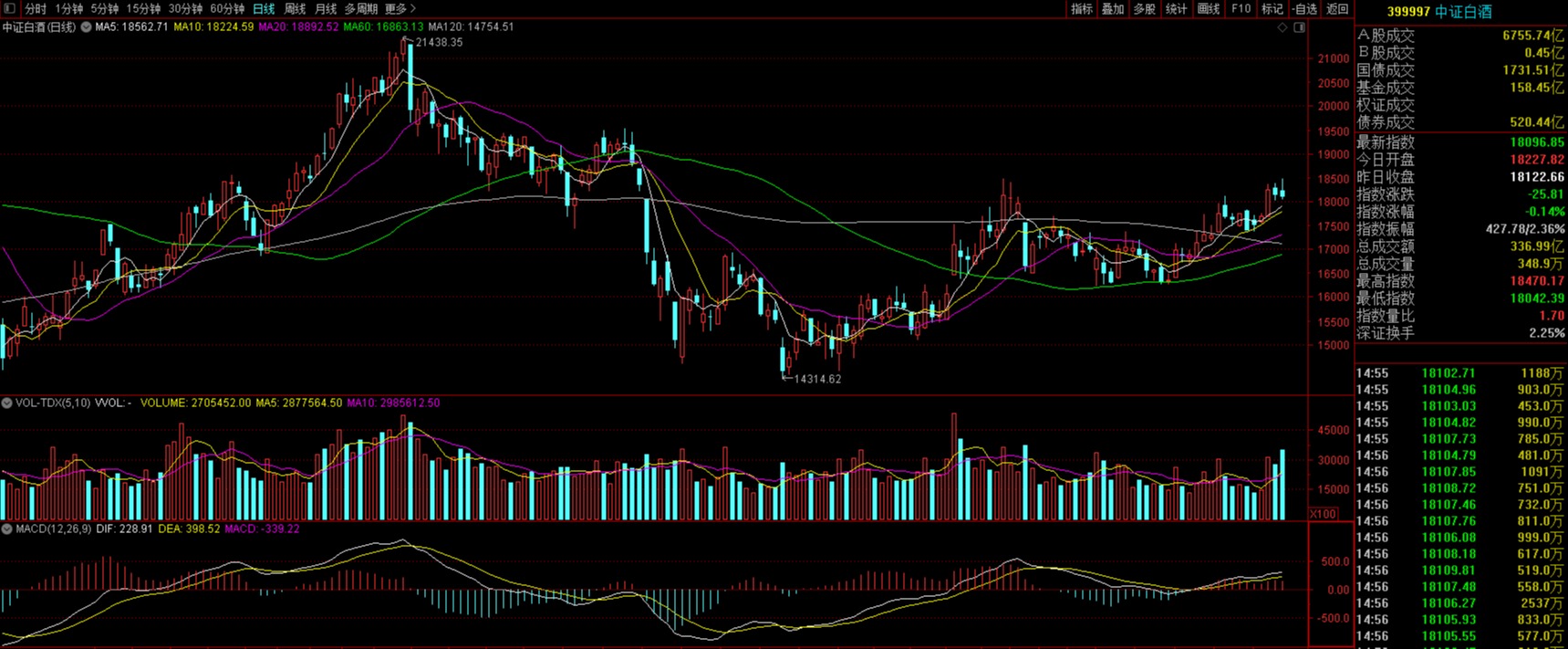Click the 叠加 overlay button
1568x649 pixels.
click(1113, 9)
